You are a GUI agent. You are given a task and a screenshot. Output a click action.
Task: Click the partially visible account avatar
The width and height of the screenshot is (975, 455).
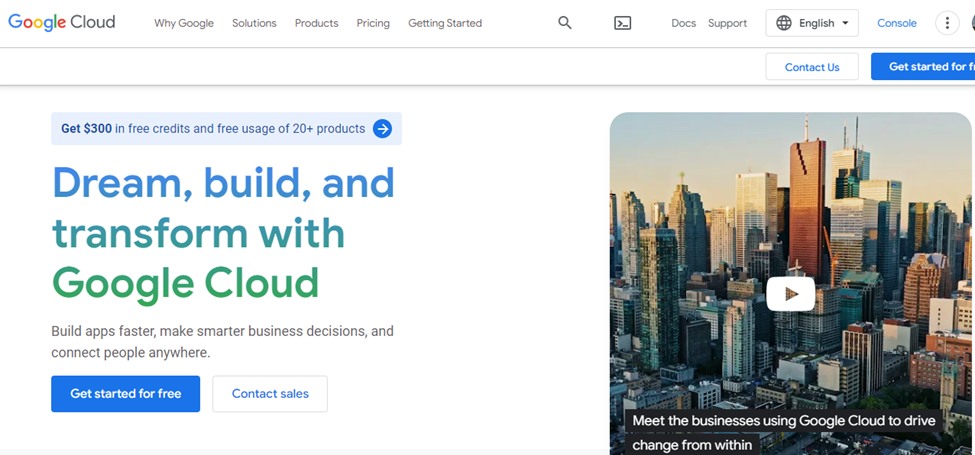click(973, 23)
